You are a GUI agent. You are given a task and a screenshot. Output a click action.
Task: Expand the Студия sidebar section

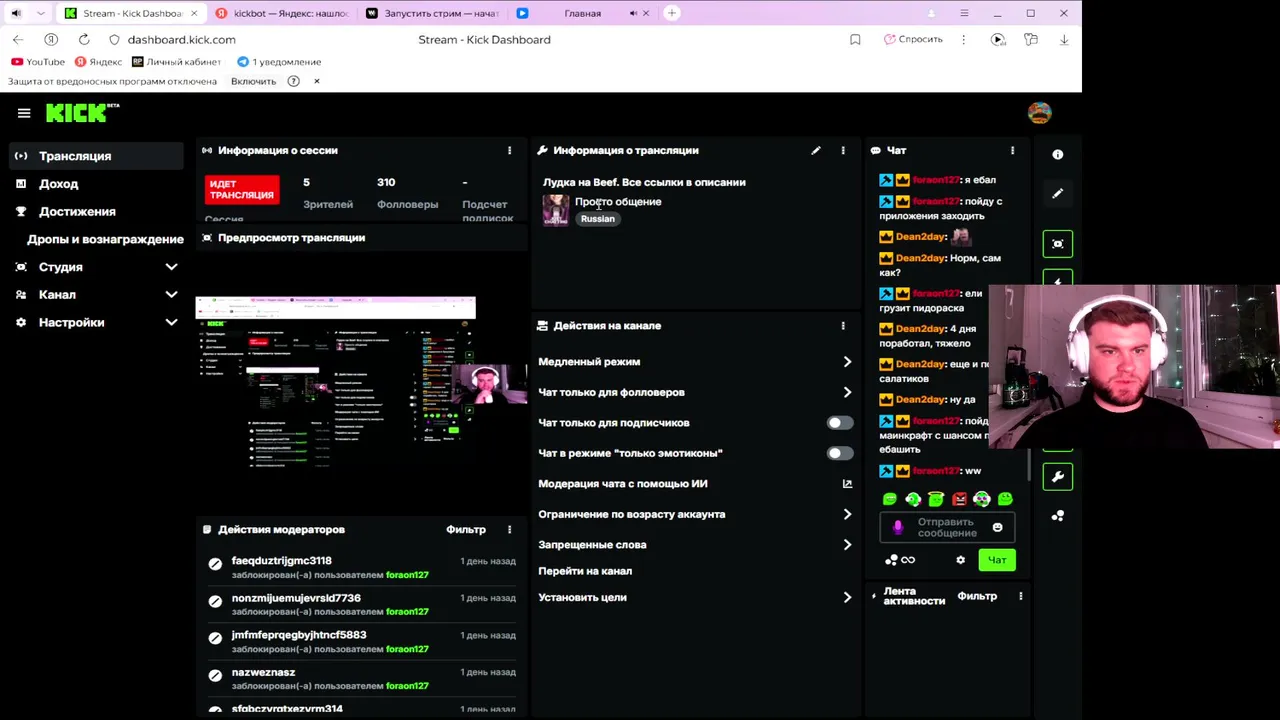(171, 267)
